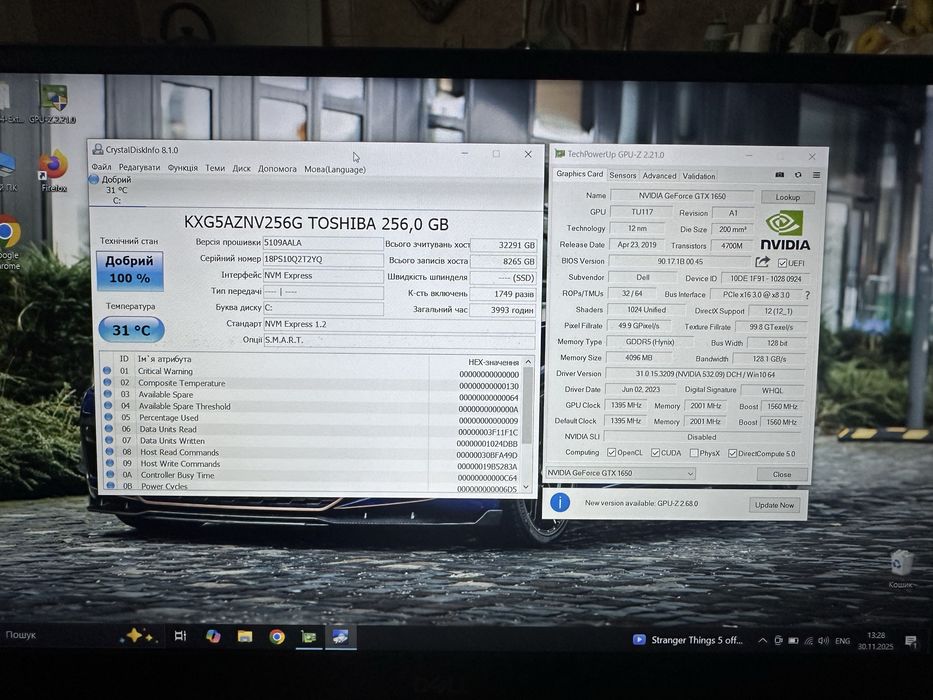Switch to the Validation tab
Screen dimensions: 933x700
click(699, 176)
